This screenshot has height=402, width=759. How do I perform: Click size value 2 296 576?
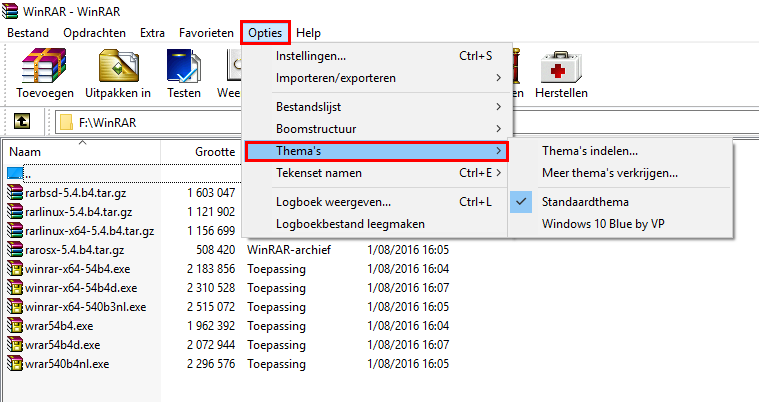(211, 364)
